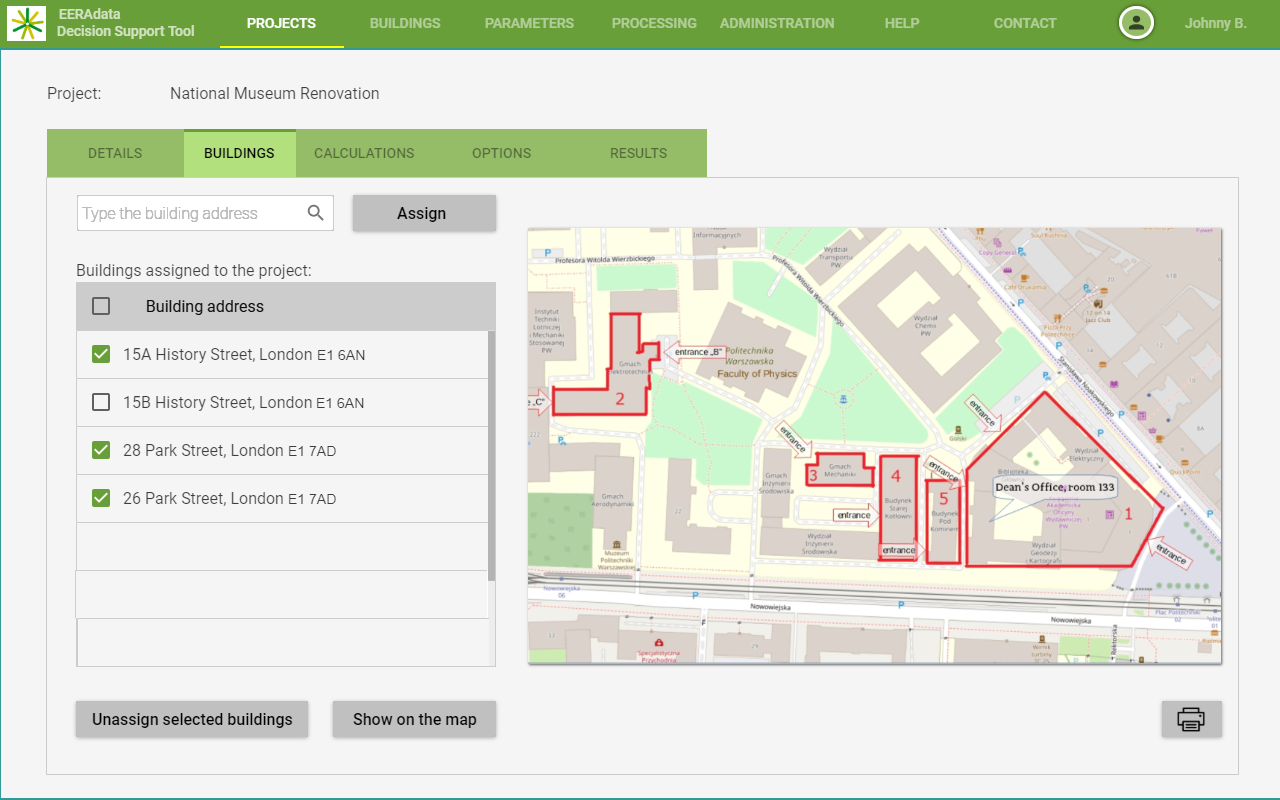Uncheck 28 Park Street checkbox
The image size is (1280, 800).
coord(101,450)
